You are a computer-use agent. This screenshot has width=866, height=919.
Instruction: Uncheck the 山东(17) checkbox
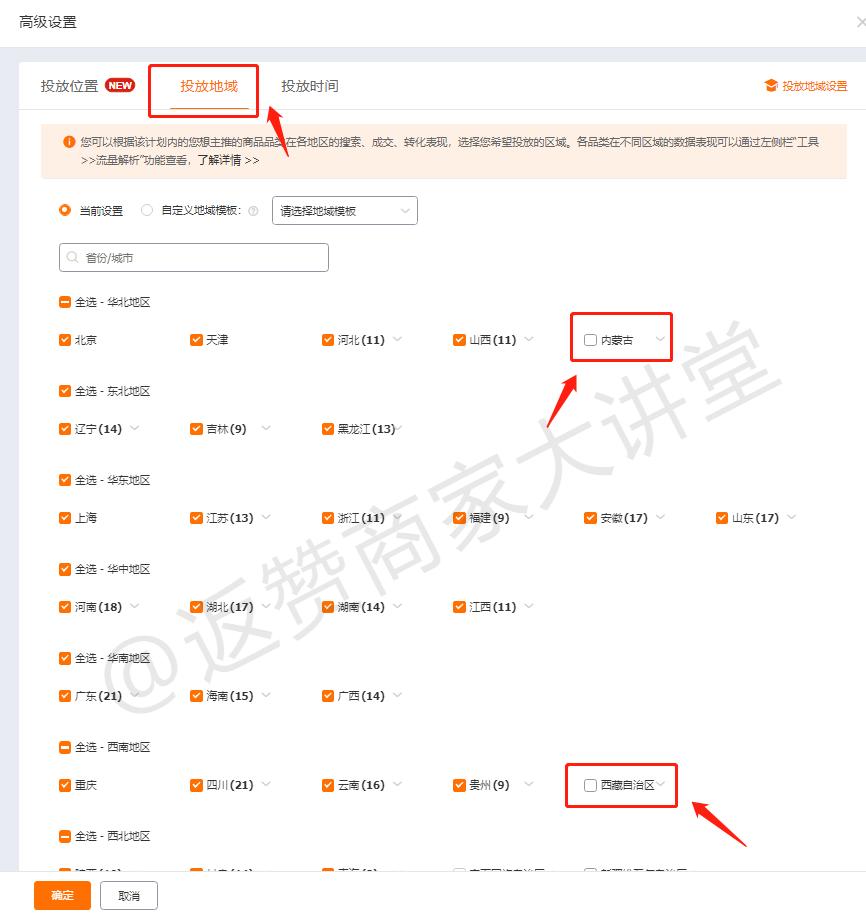(x=721, y=518)
